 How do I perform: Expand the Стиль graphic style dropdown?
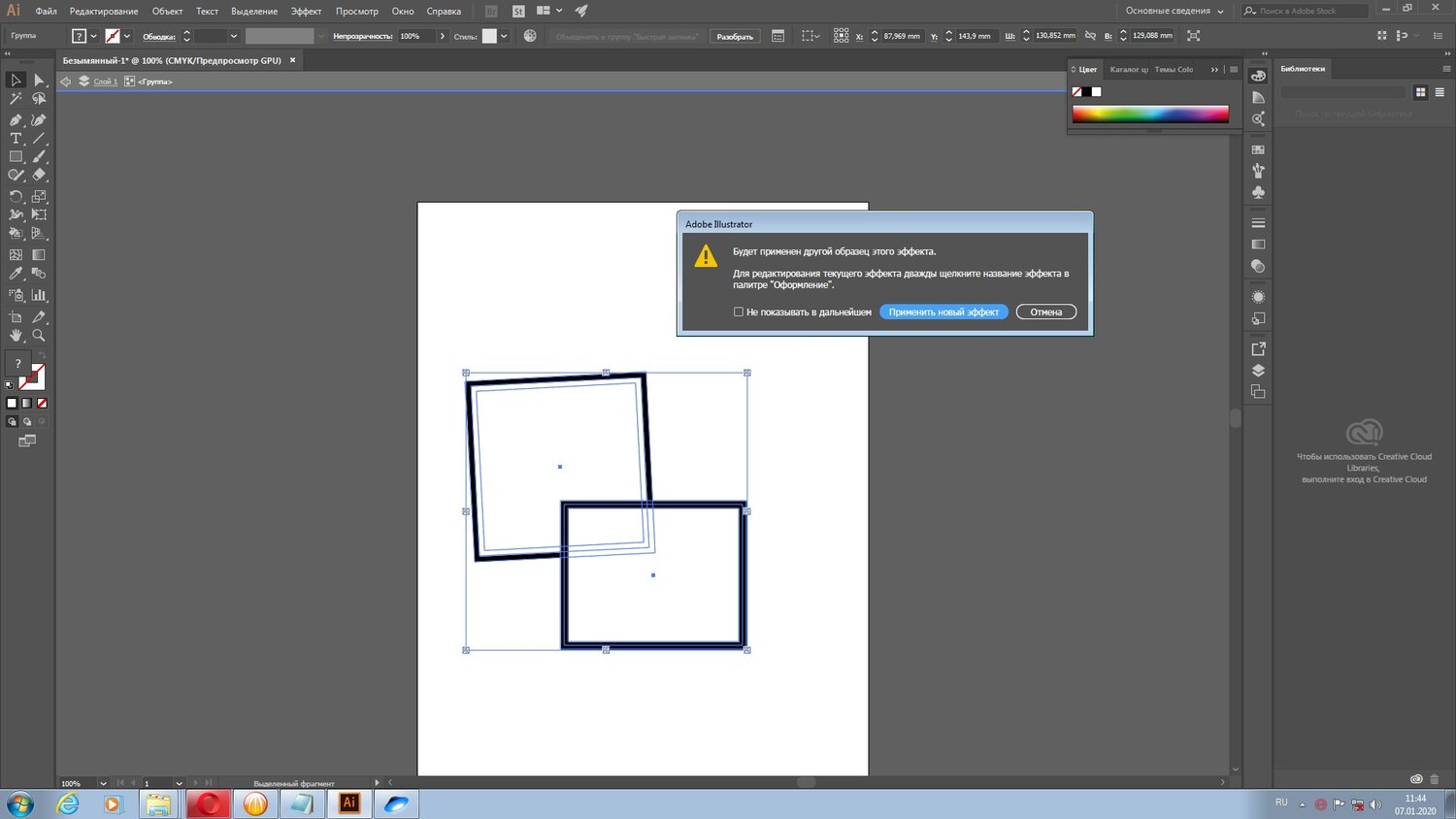(x=504, y=36)
